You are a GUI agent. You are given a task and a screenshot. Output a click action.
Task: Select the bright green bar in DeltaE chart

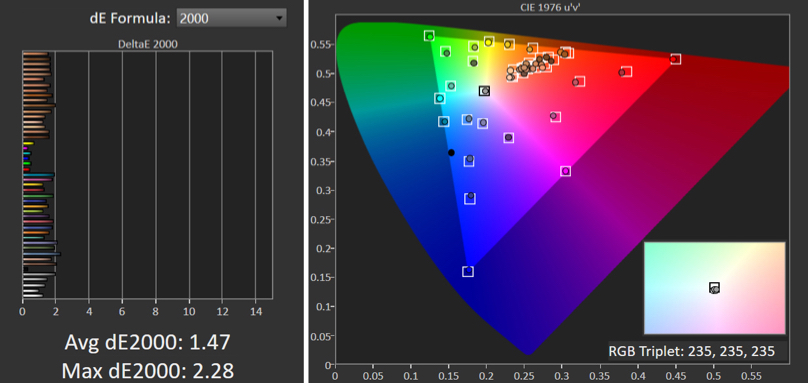[27, 163]
